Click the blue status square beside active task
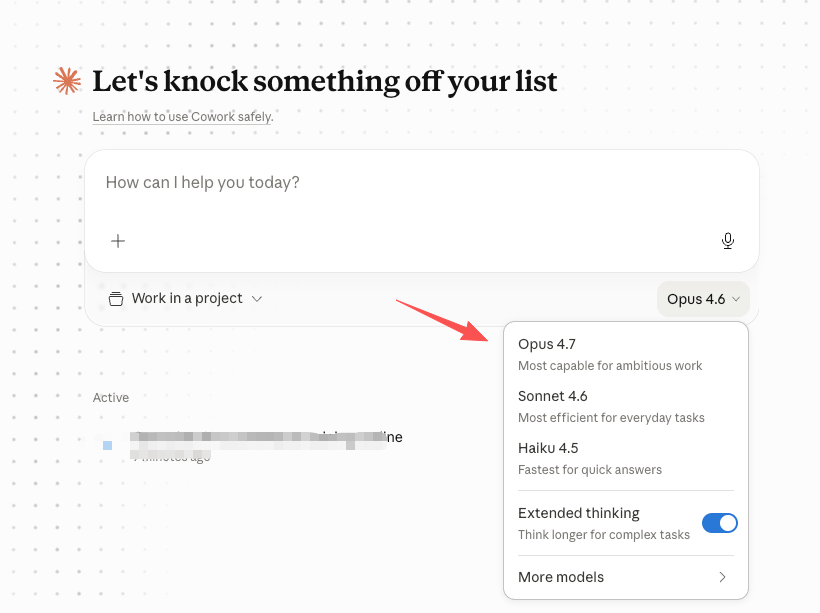This screenshot has height=613, width=820. pyautogui.click(x=107, y=445)
